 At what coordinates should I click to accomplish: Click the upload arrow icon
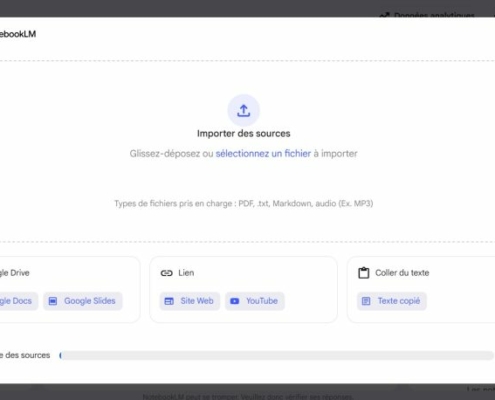point(244,111)
